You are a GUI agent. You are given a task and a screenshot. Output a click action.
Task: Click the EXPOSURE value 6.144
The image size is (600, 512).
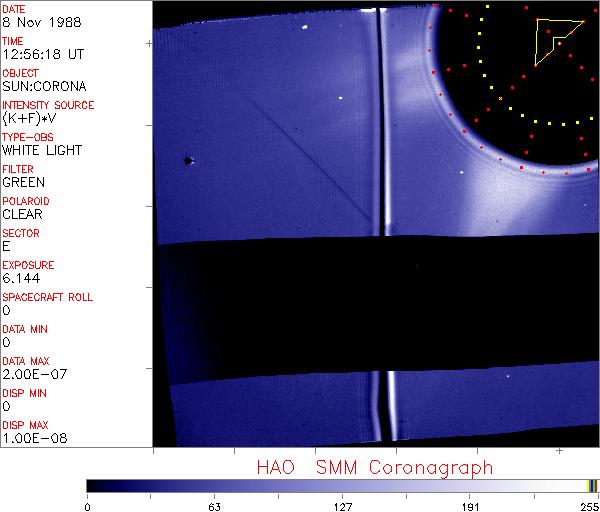(21, 278)
